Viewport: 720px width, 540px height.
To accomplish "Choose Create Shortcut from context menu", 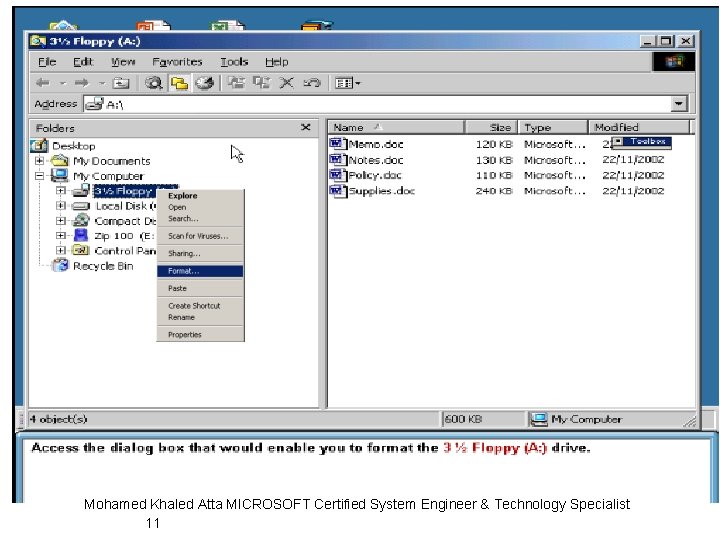I will pos(200,306).
